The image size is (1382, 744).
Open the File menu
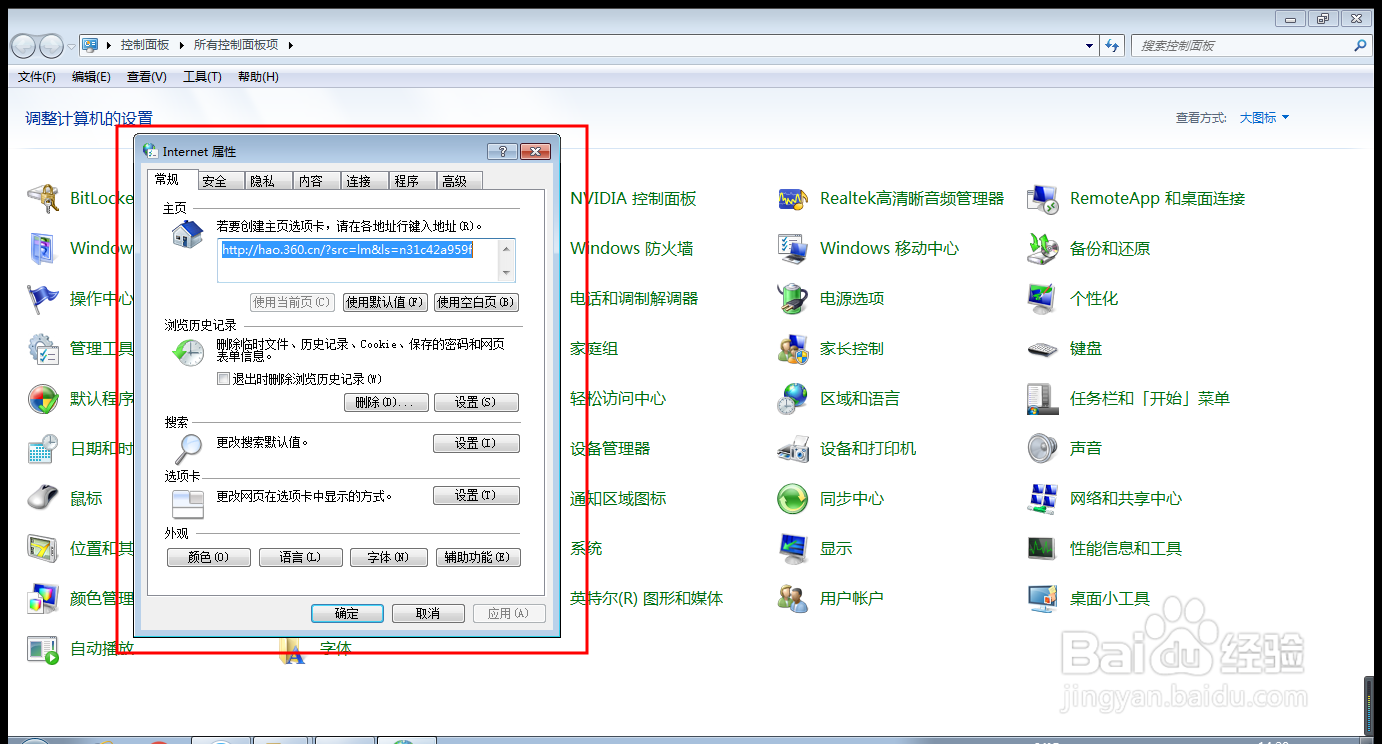[x=37, y=77]
